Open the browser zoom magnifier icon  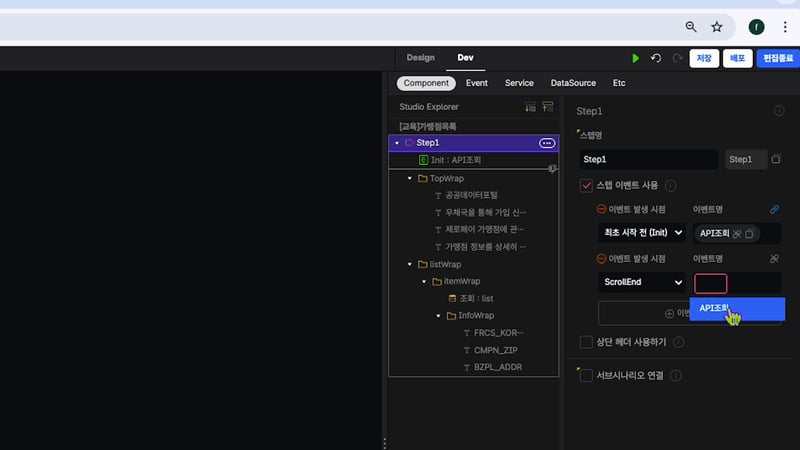[691, 27]
